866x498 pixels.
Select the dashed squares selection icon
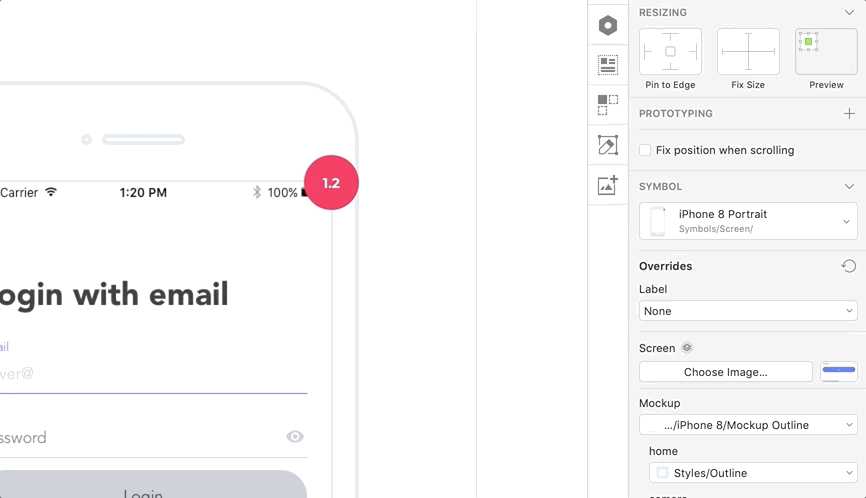coord(608,105)
